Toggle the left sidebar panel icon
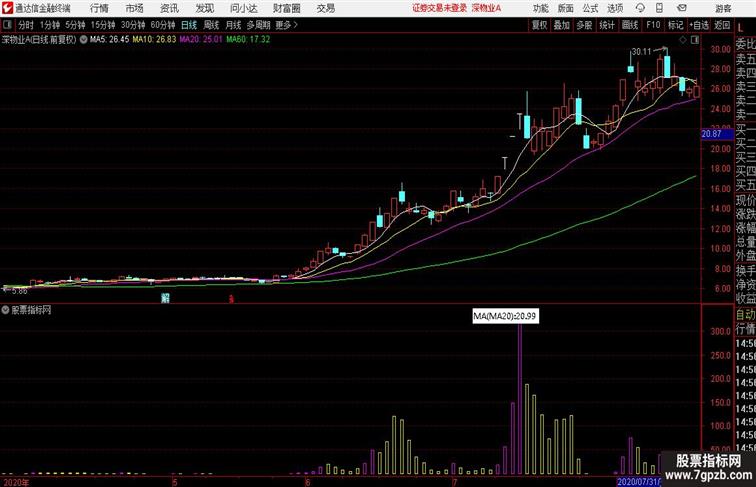The height and width of the screenshot is (487, 756). 7,25
